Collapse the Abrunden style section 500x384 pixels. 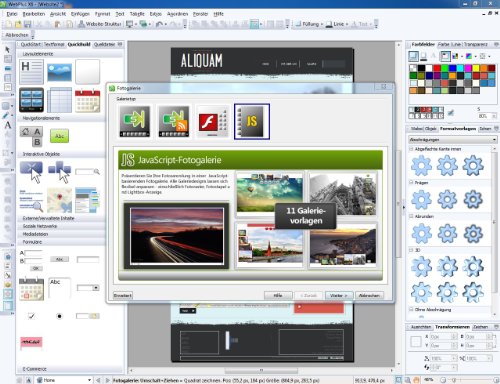click(411, 216)
